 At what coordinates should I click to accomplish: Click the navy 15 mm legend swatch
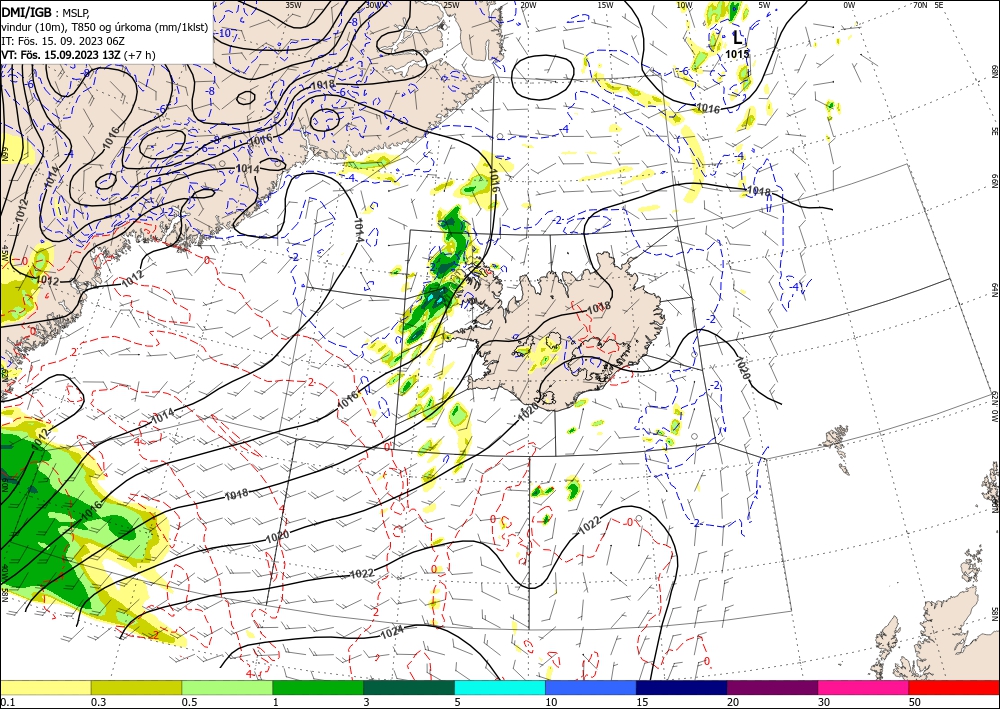pyautogui.click(x=682, y=687)
